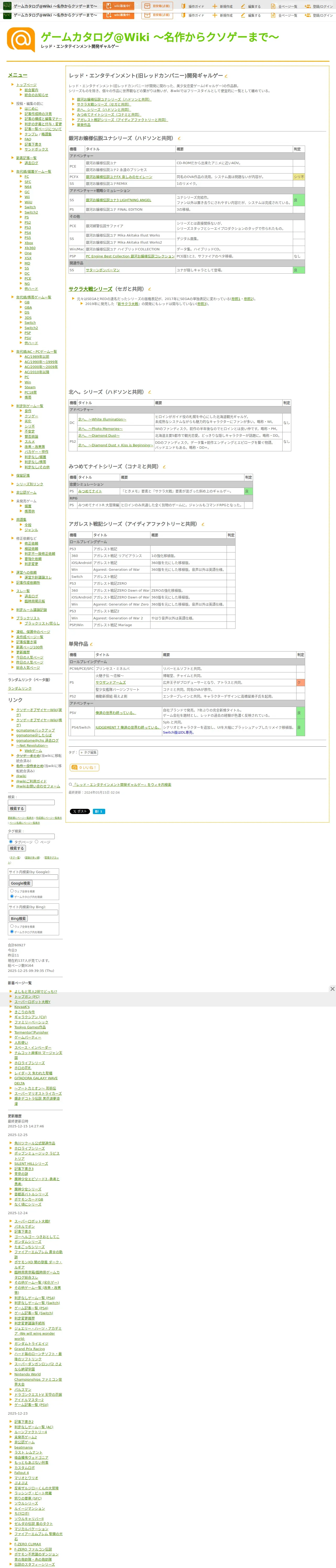Open JUDGEMENT 7 link in PS4/Switch row

pos(127,727)
